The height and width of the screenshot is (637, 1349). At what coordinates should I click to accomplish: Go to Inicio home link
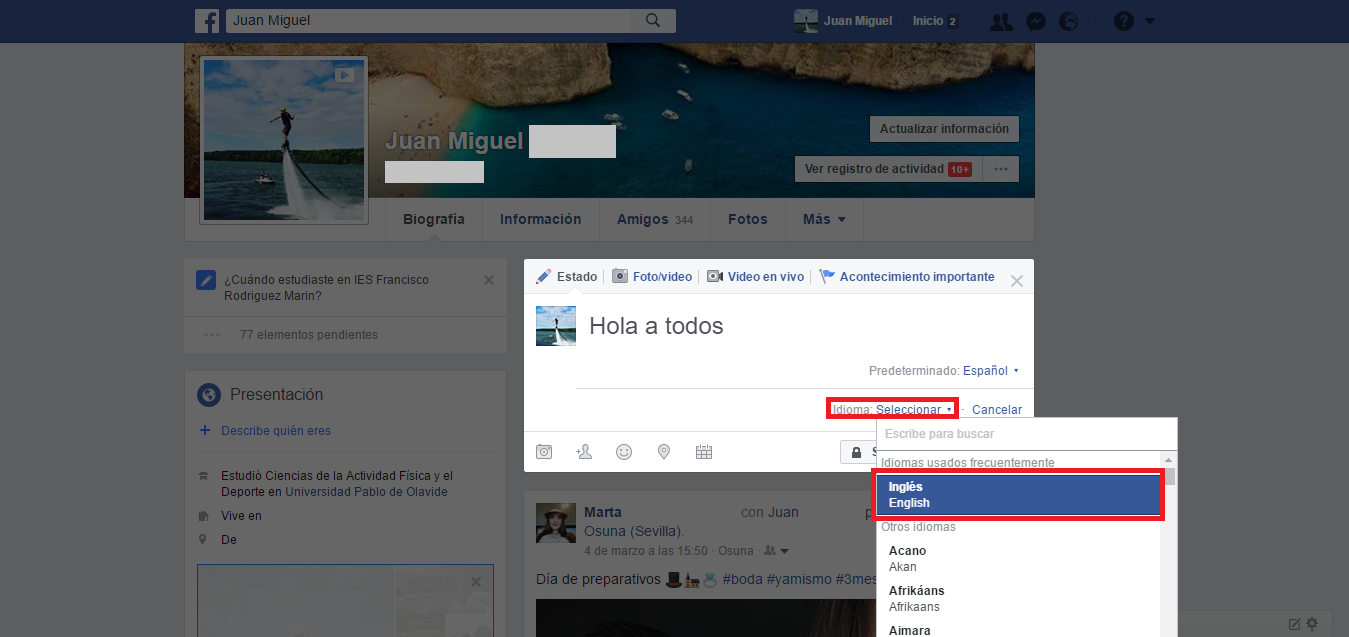(927, 21)
